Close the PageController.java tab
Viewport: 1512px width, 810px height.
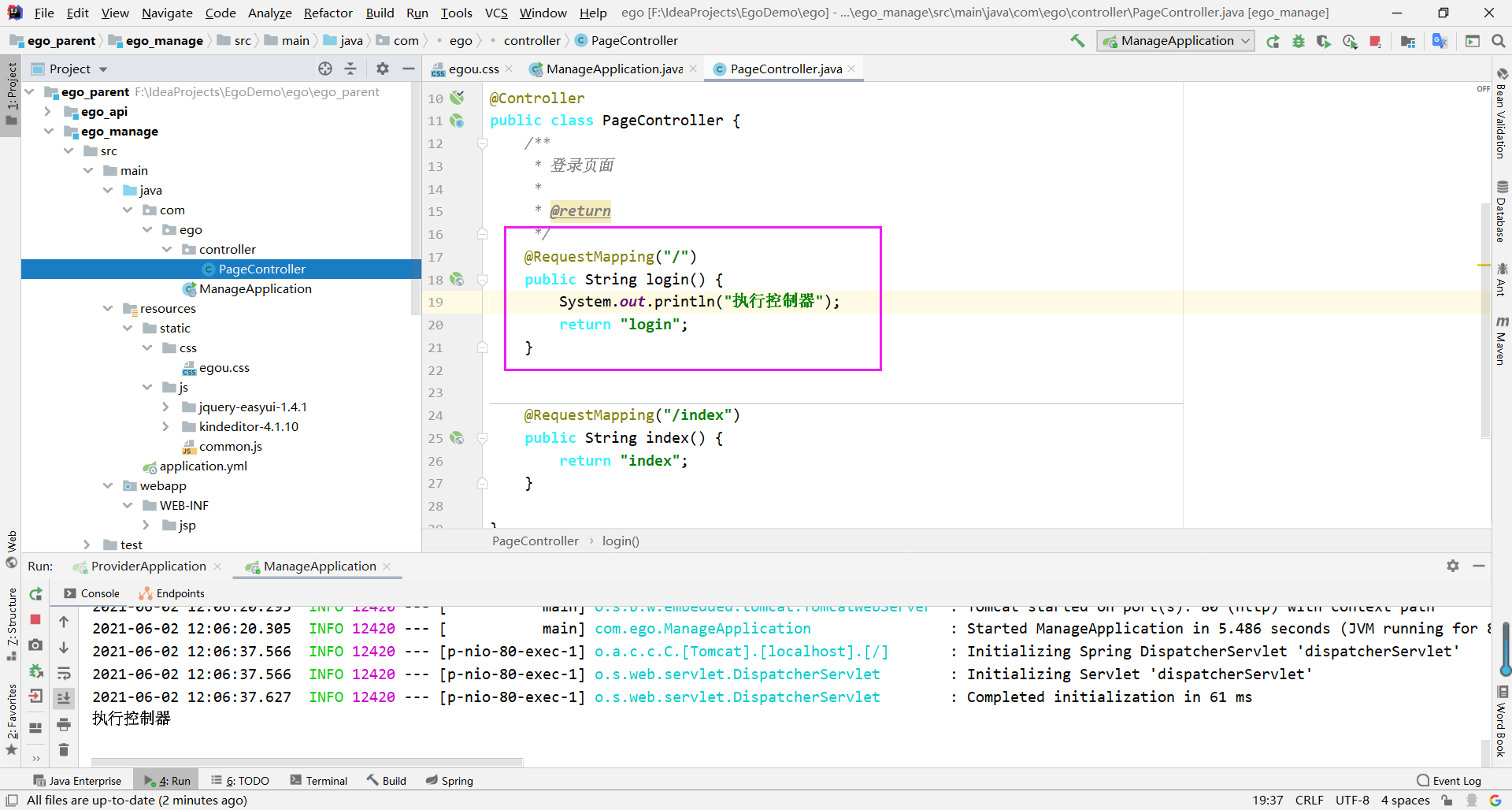pyautogui.click(x=851, y=69)
